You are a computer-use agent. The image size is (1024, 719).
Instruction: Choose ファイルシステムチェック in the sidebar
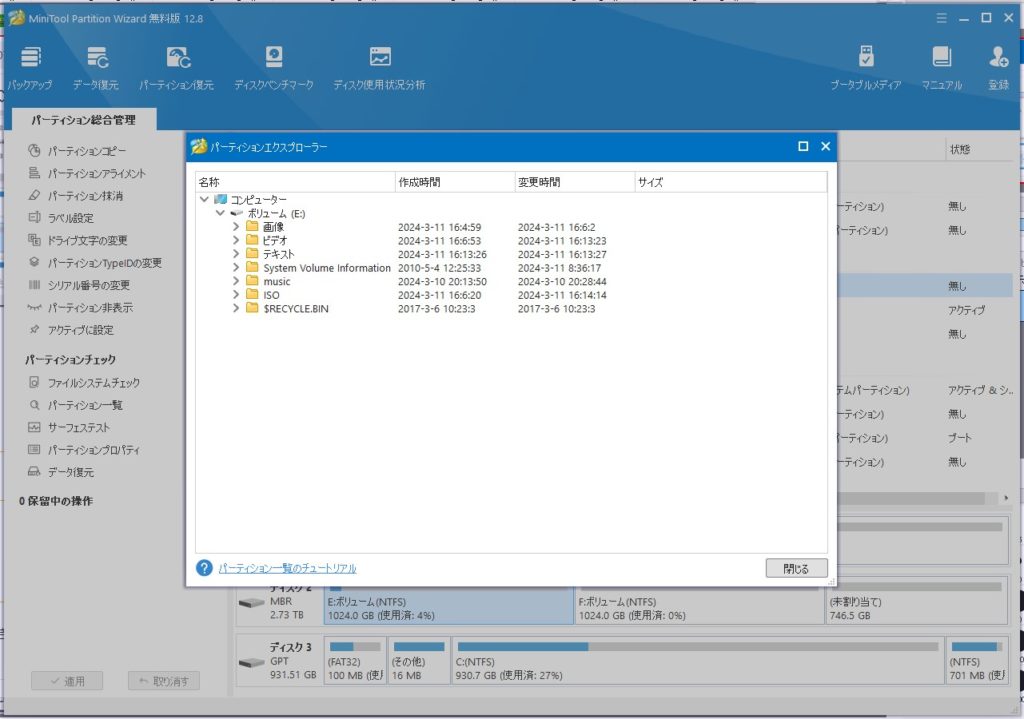tap(94, 383)
